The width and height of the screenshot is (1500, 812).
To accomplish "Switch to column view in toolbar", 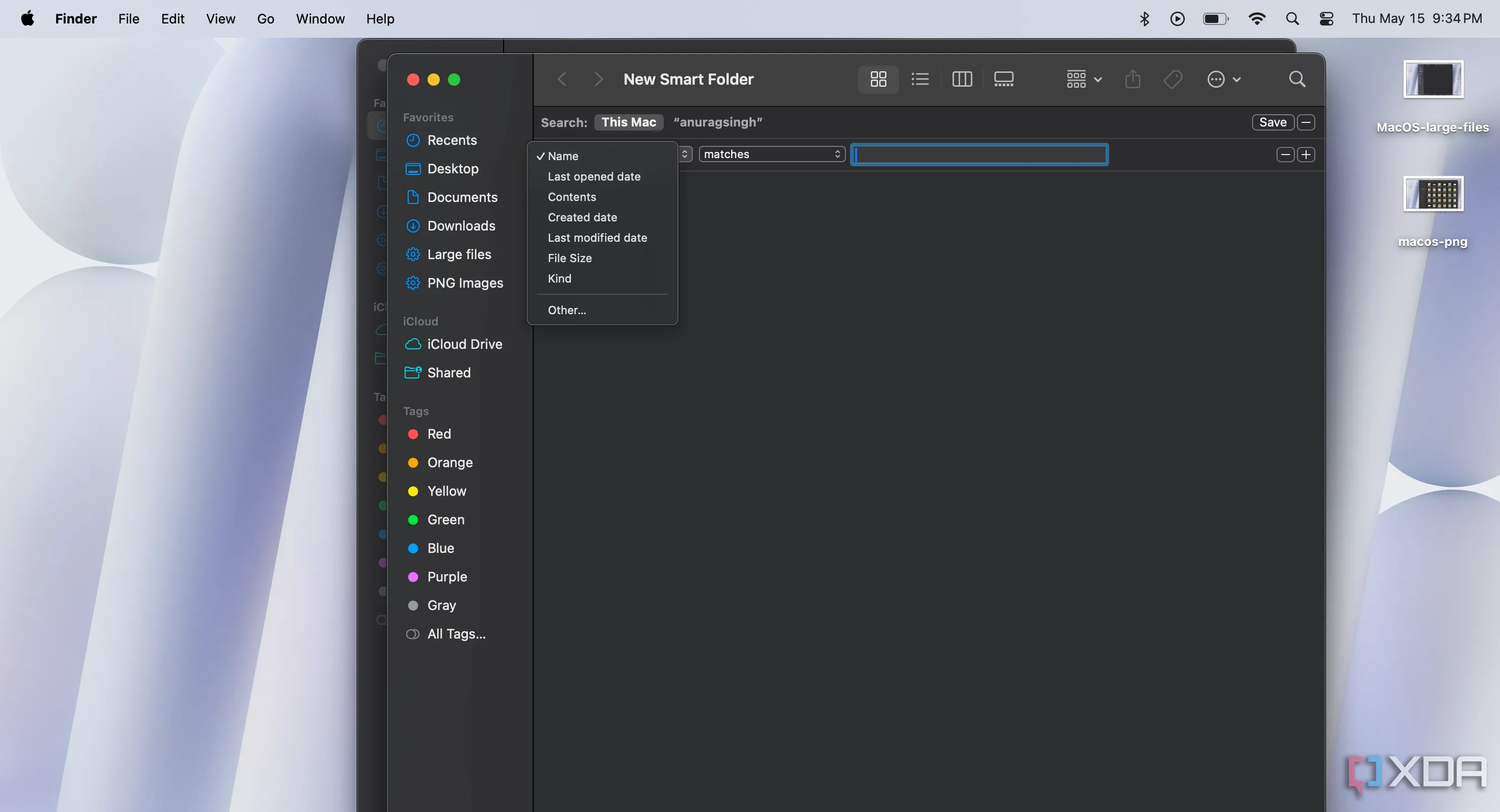I will [962, 79].
